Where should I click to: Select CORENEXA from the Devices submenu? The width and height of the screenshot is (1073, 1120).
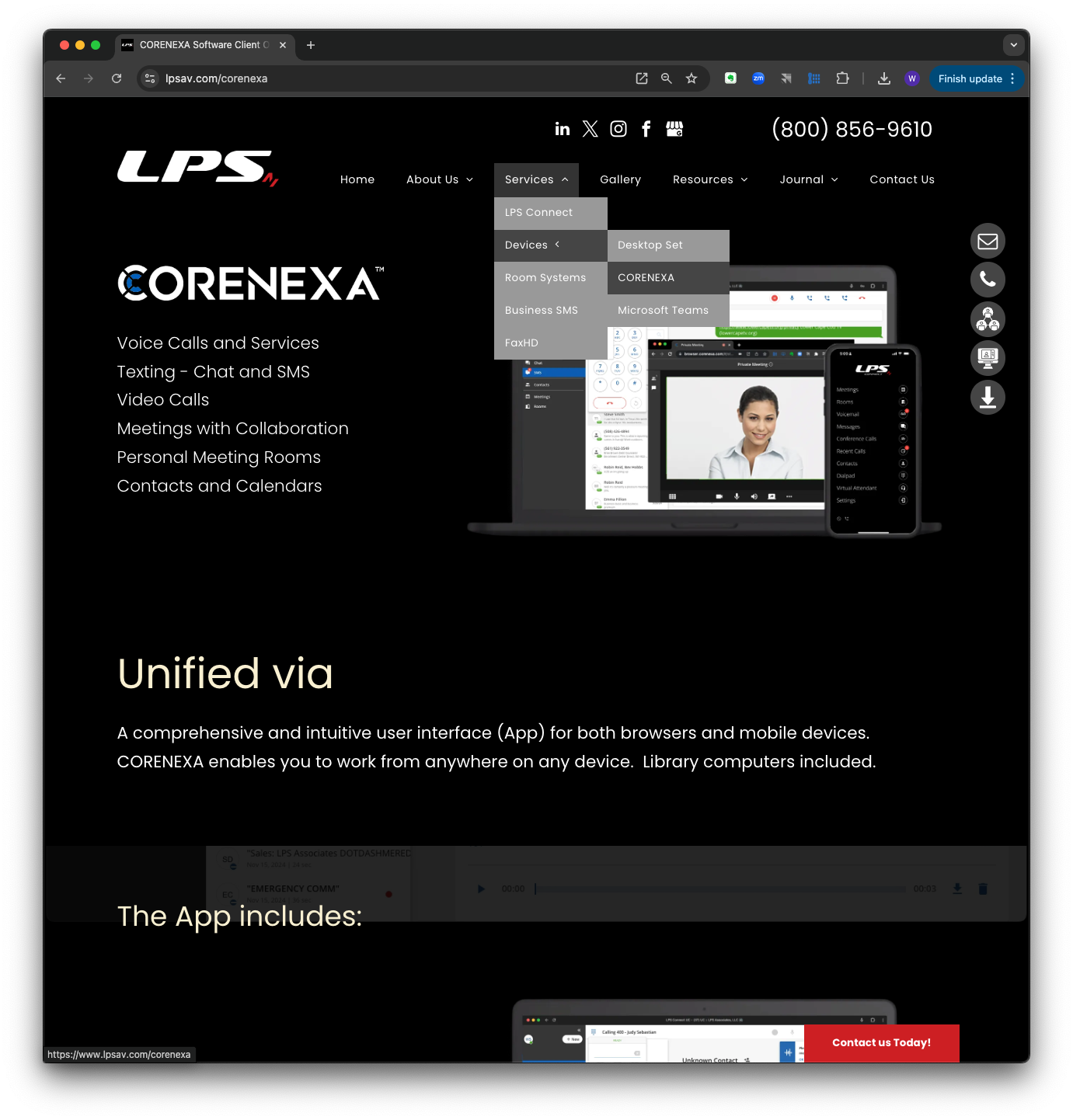646,277
